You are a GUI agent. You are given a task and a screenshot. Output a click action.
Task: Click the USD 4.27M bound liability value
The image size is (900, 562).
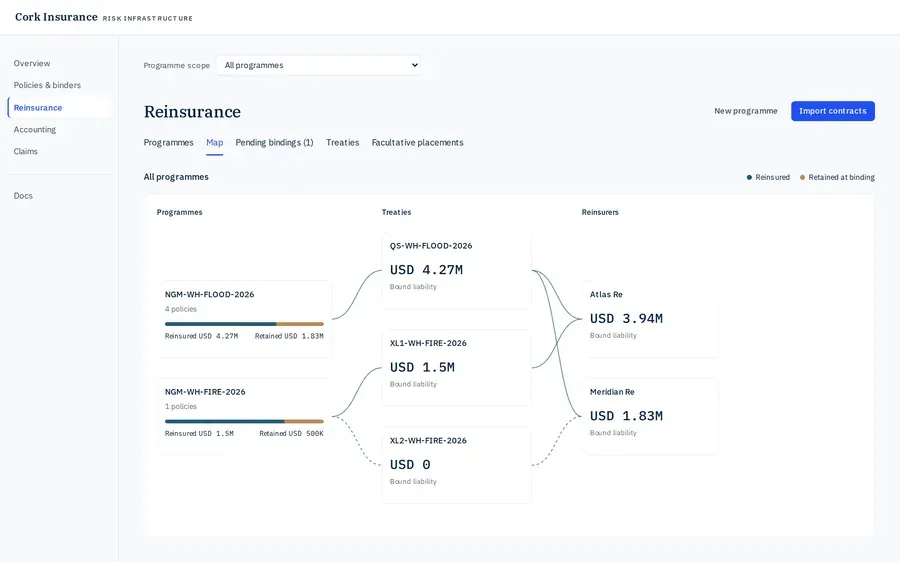point(426,270)
